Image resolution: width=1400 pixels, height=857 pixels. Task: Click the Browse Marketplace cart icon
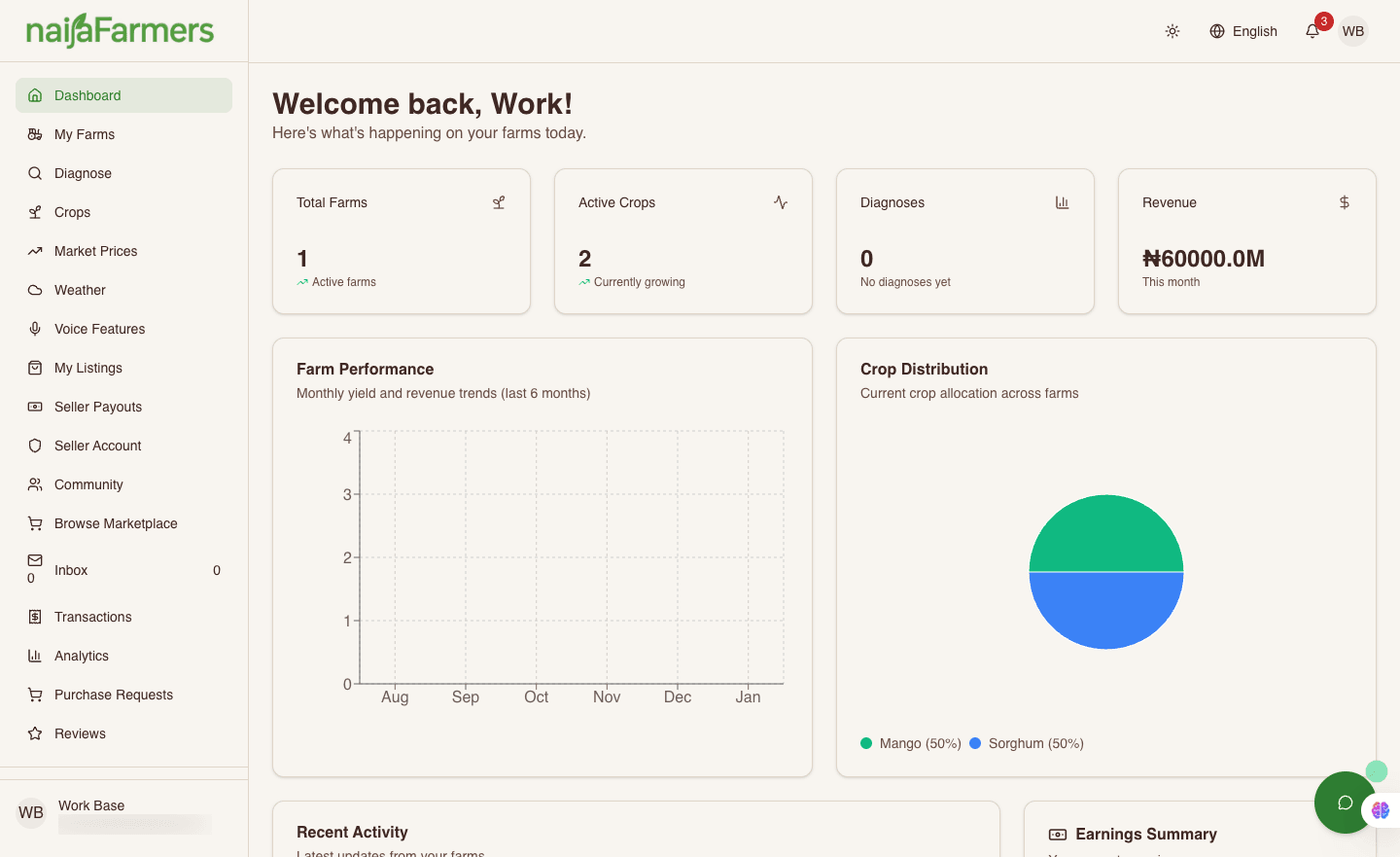pyautogui.click(x=35, y=523)
